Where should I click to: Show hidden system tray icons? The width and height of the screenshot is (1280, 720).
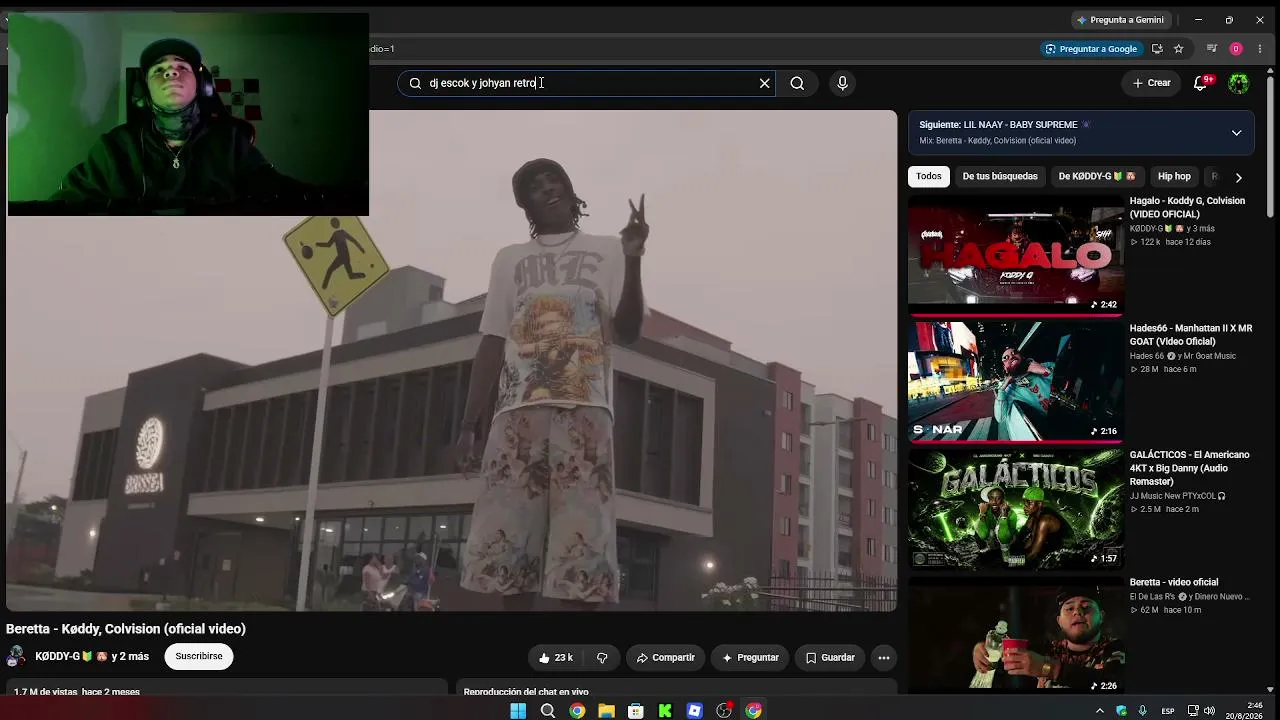click(1100, 711)
